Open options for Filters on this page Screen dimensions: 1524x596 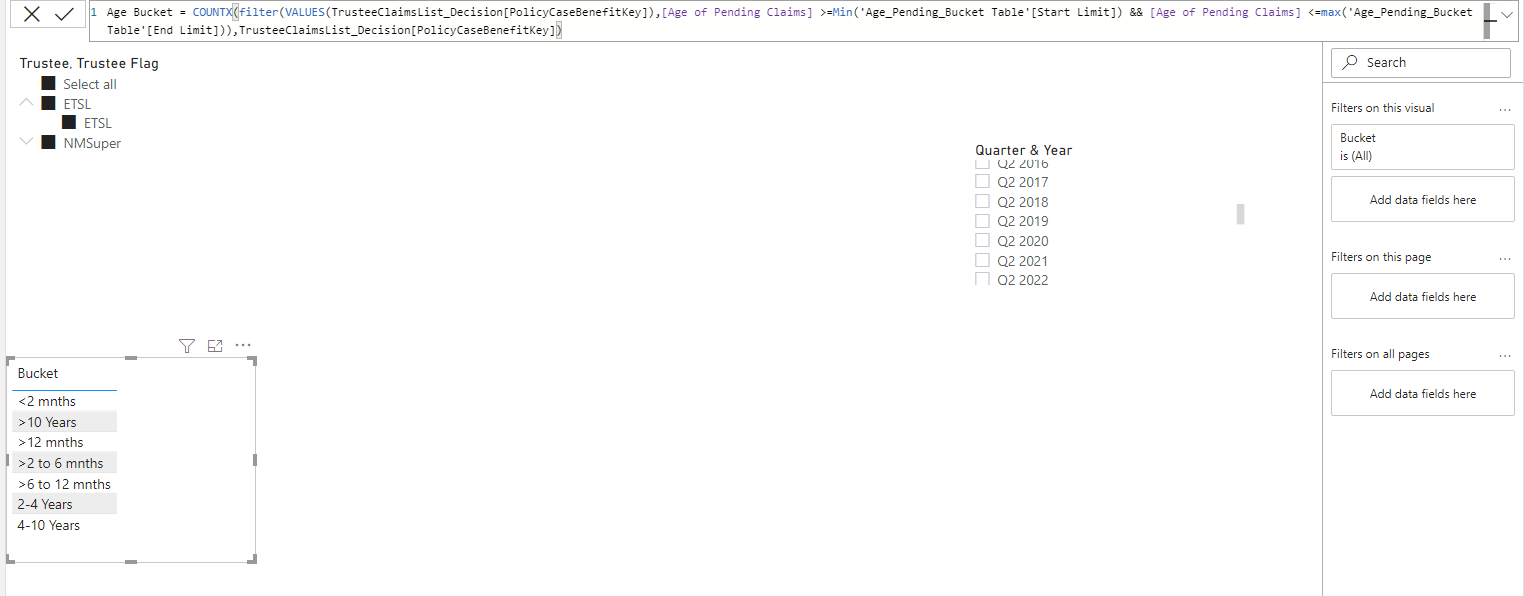pyautogui.click(x=1505, y=258)
